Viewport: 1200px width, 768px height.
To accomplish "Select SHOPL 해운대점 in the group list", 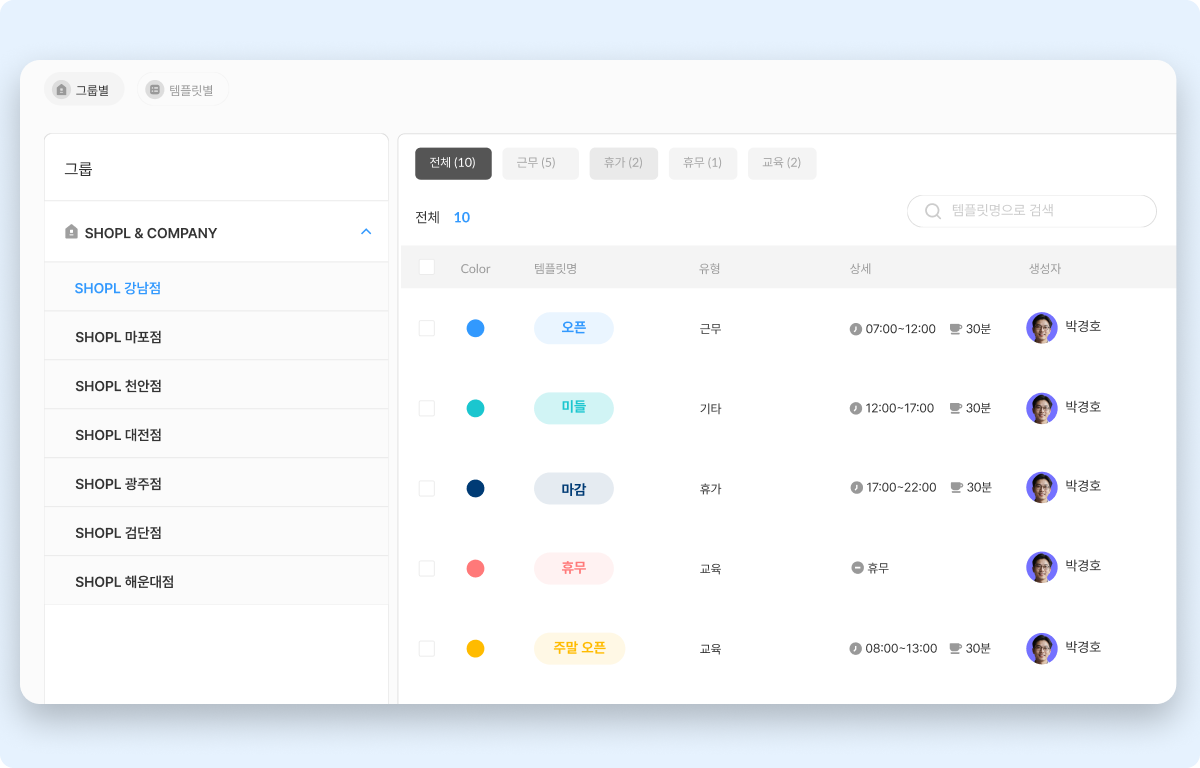I will (x=216, y=581).
